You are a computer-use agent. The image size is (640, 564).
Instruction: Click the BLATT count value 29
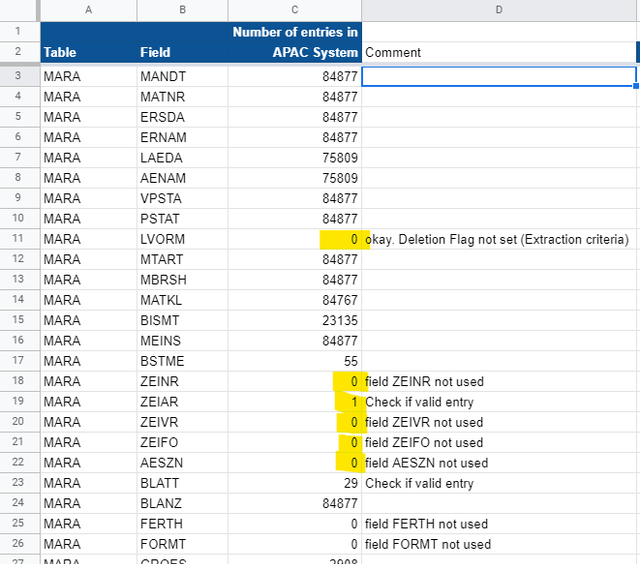tap(294, 483)
